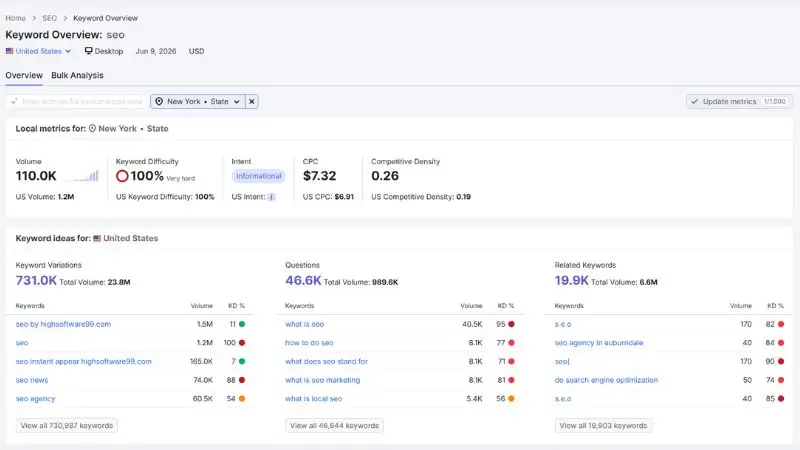Click the 1.5M volume for 'seo by highsoftware99.com'
Viewport: 800px width, 450px height.
click(x=205, y=324)
